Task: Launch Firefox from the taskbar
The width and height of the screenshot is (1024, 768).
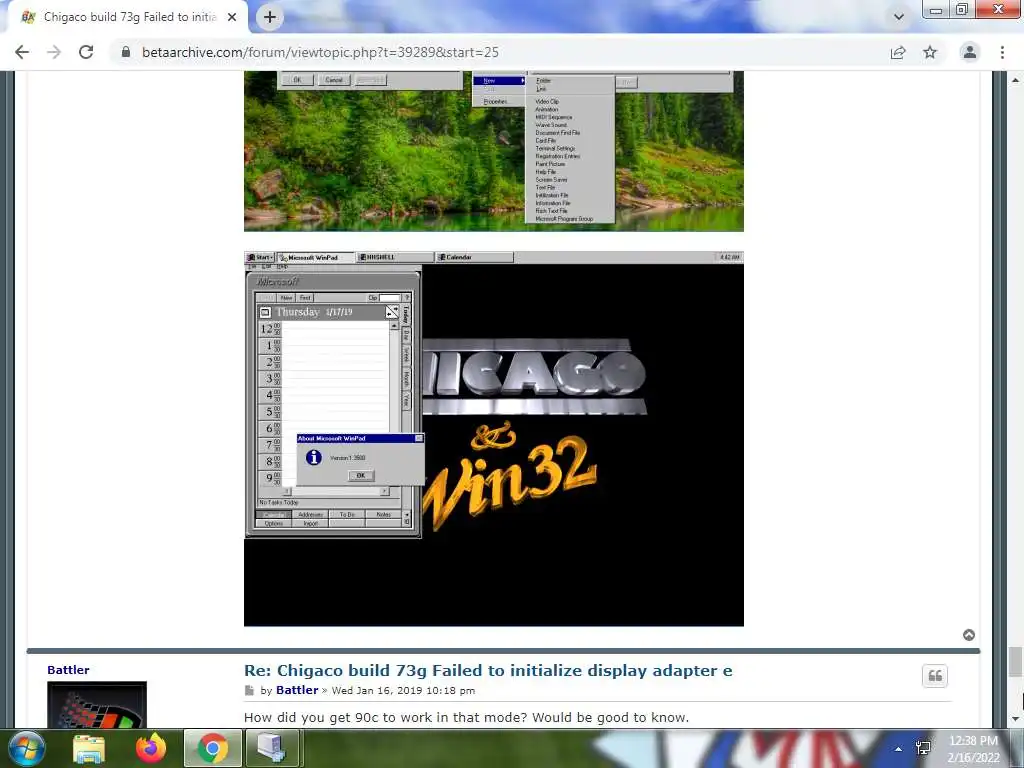Action: pyautogui.click(x=151, y=748)
